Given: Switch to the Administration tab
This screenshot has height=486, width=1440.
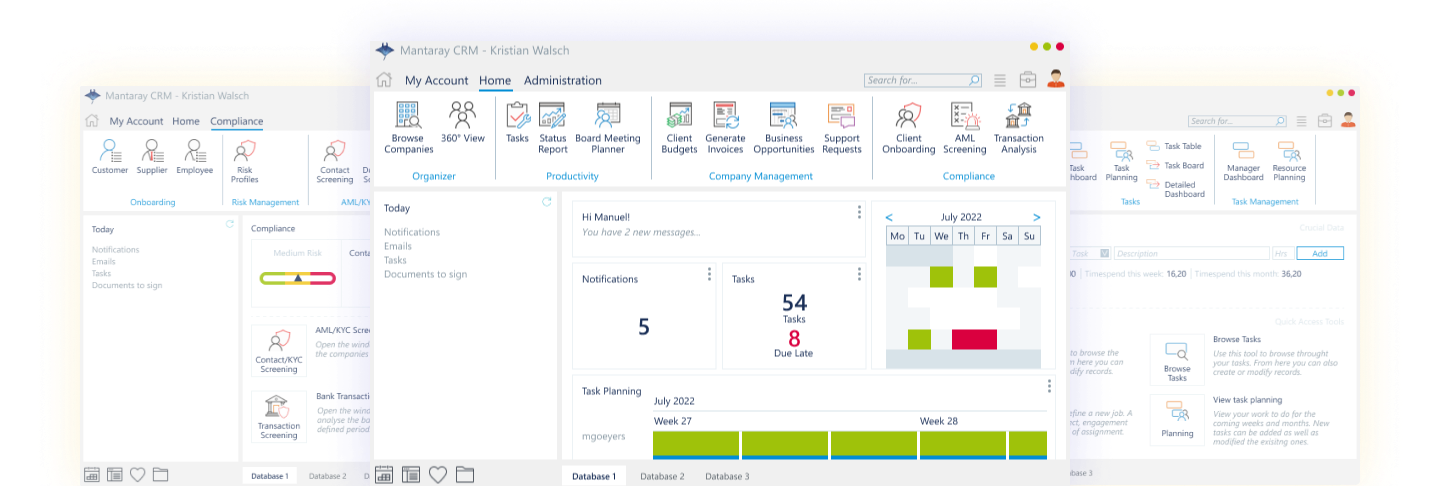Looking at the screenshot, I should (563, 80).
